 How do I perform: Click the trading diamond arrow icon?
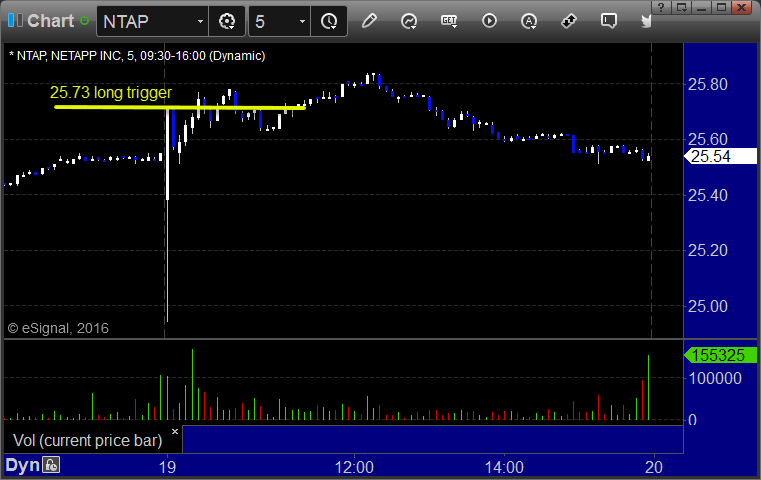coord(569,21)
